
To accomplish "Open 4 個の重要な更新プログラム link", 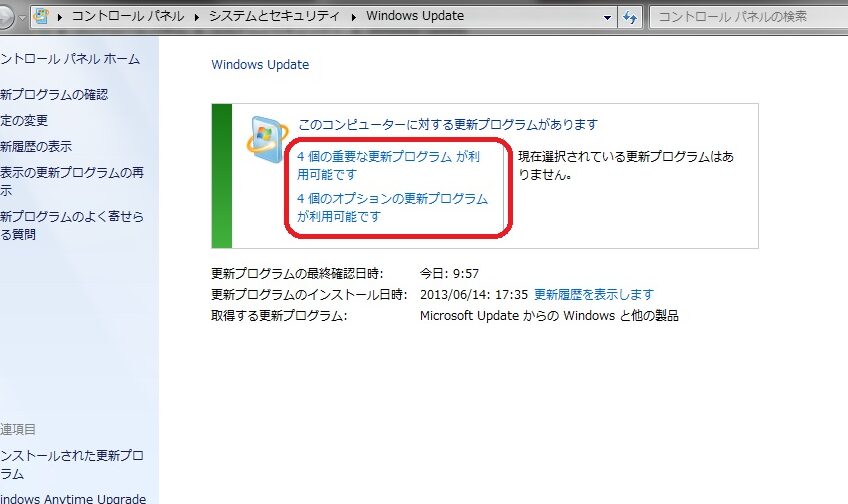I will click(388, 165).
